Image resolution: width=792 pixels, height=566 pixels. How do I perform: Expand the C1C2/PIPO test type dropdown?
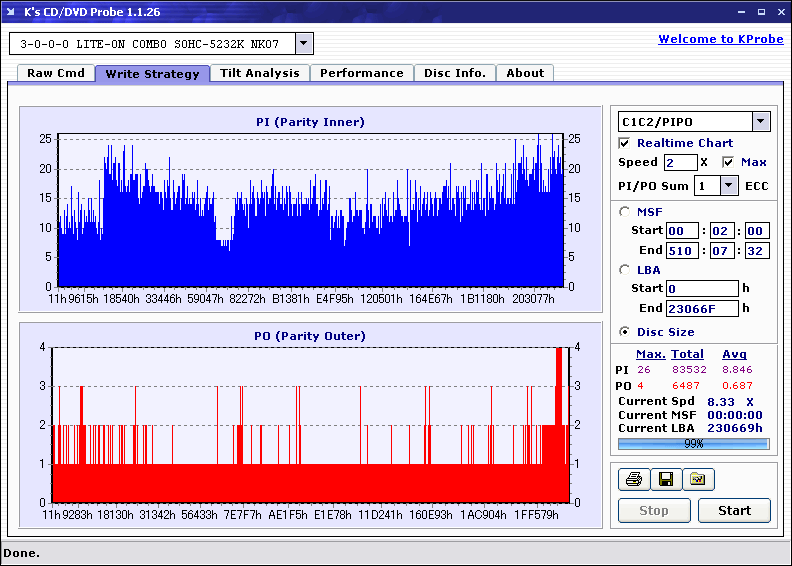(761, 122)
